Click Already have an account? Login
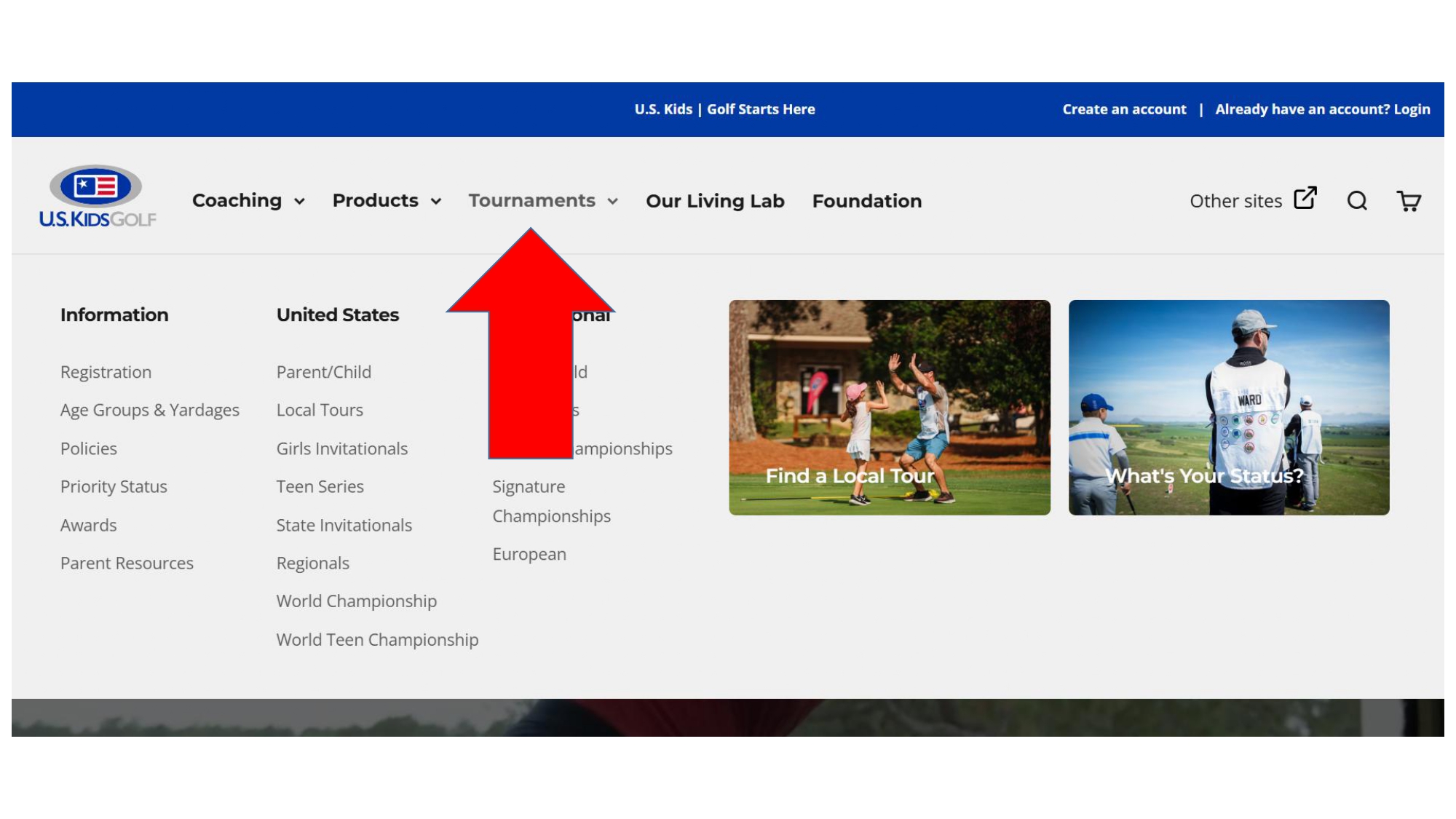Viewport: 1456px width, 819px height. [1322, 109]
